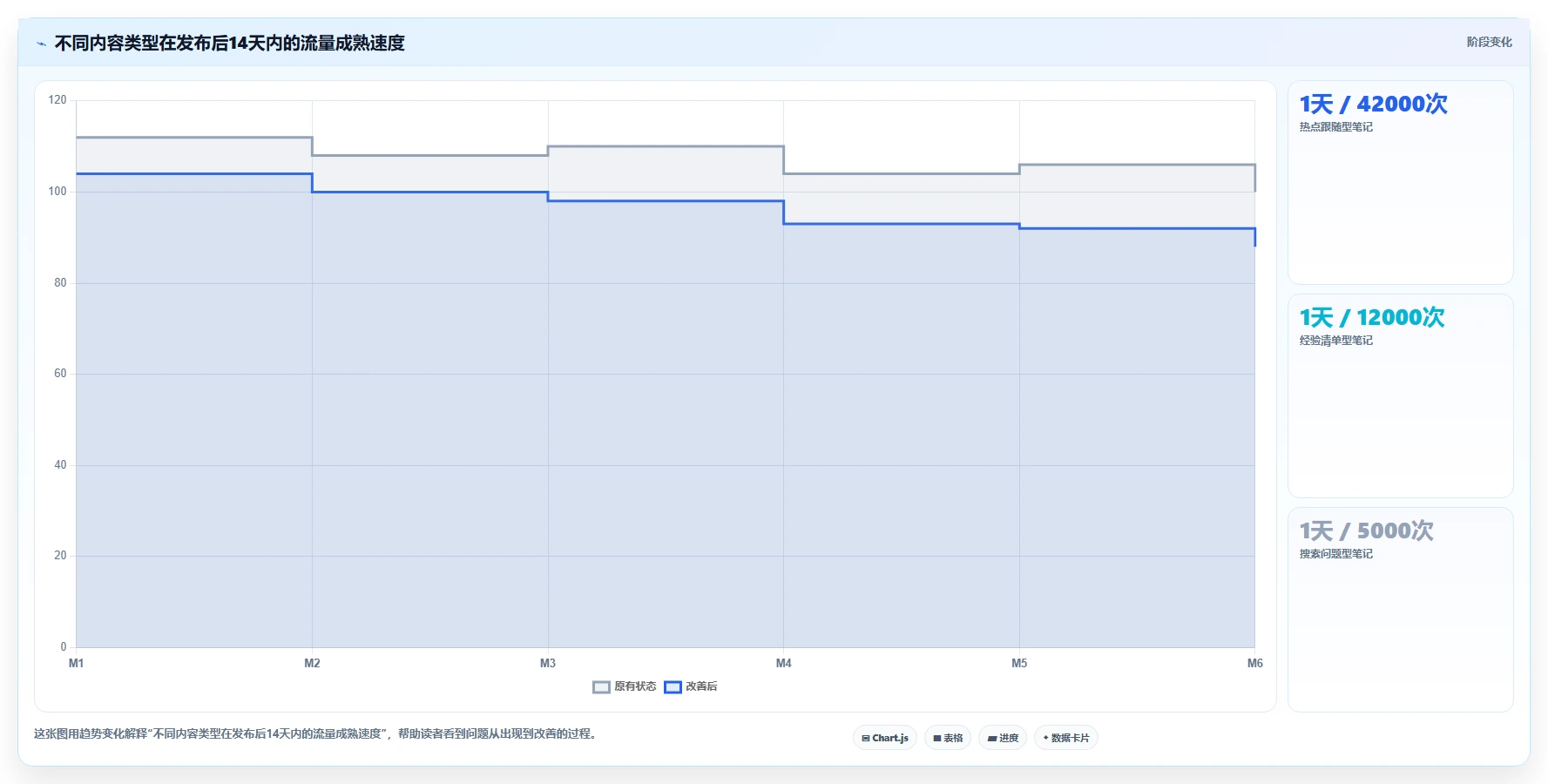Select the Chart.js tag
The height and width of the screenshot is (784, 1548).
point(885,738)
